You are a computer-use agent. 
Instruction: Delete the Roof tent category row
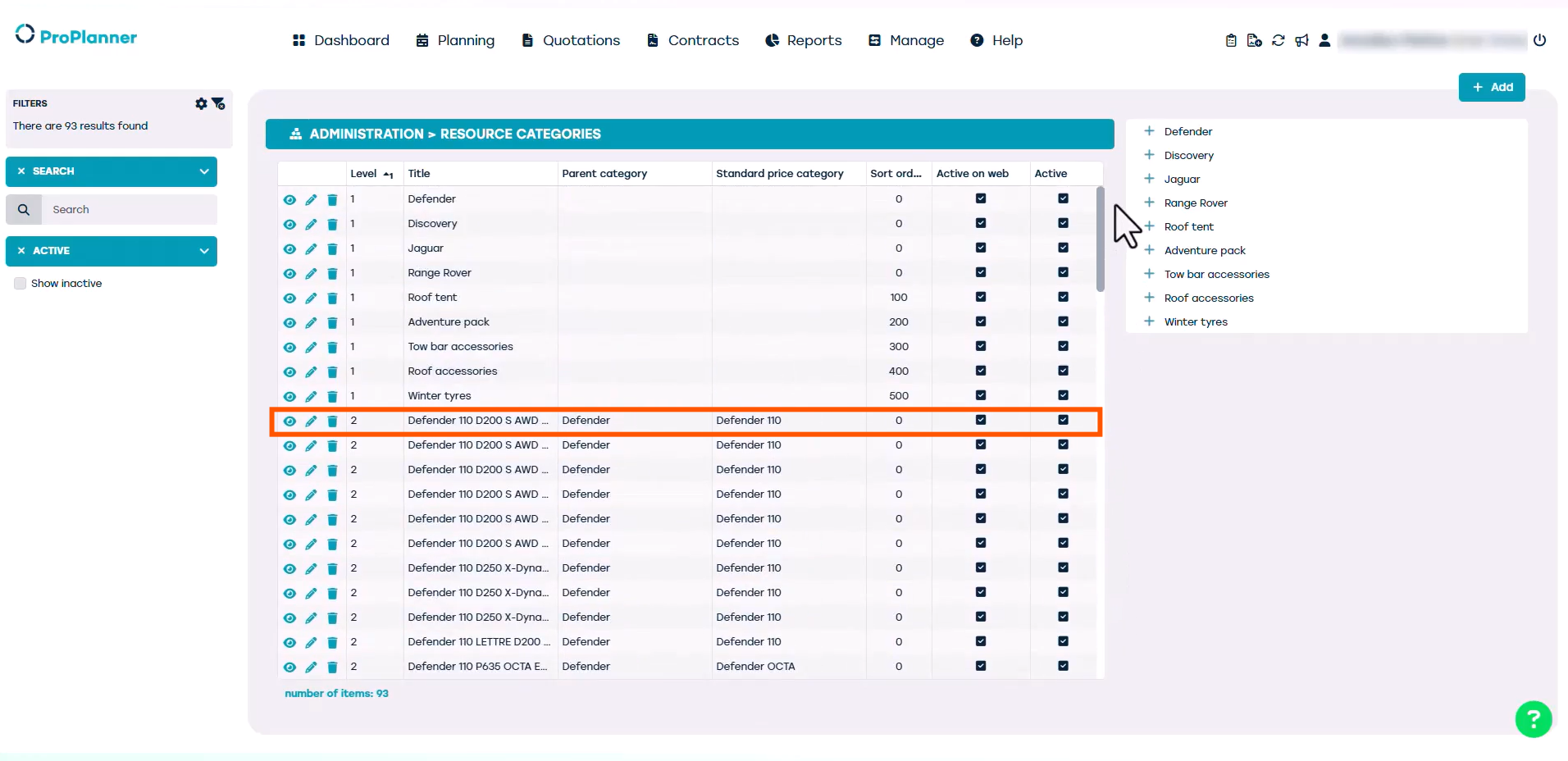332,298
